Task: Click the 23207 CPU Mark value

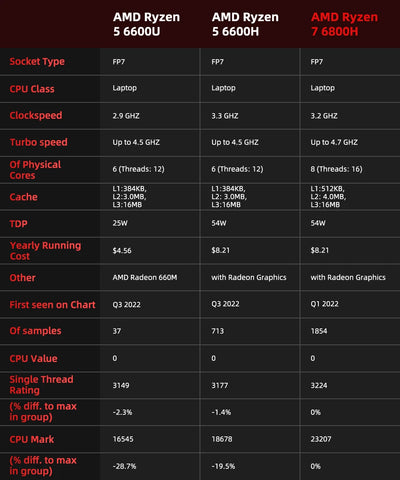Action: pos(321,439)
